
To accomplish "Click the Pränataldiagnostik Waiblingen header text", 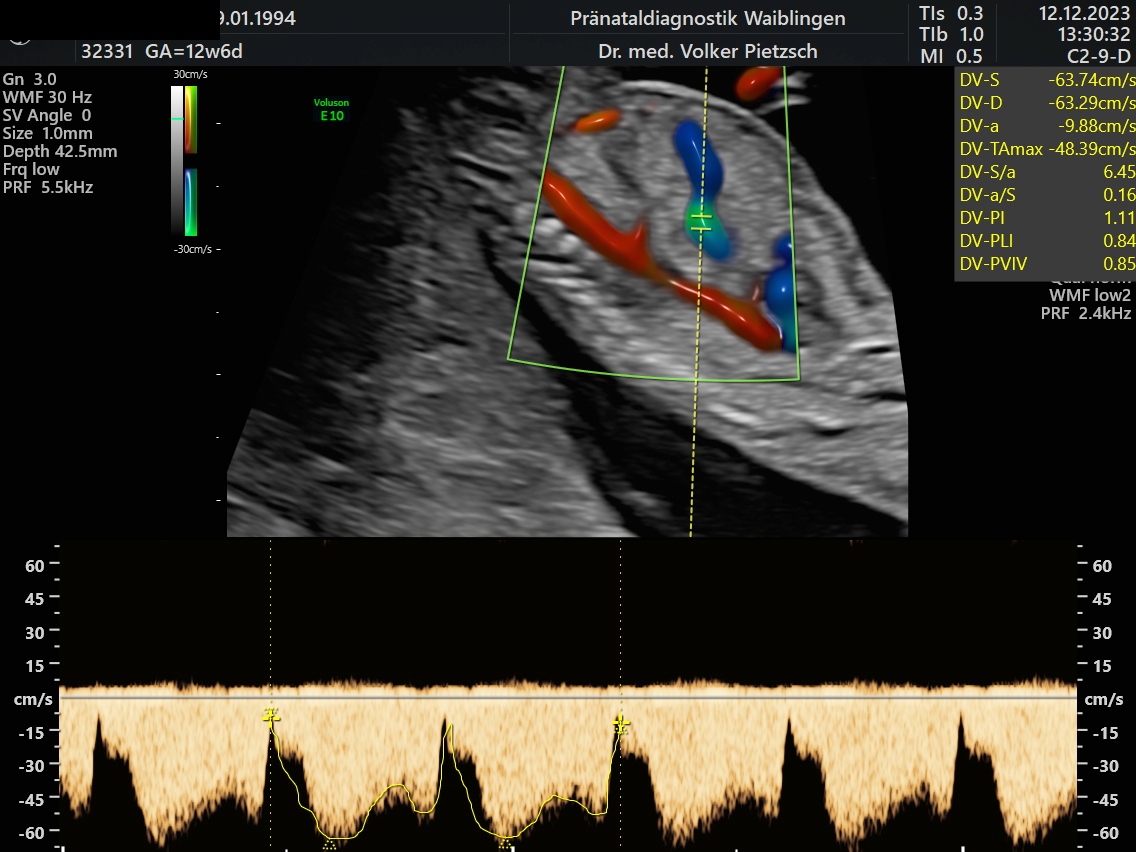I will (x=707, y=19).
